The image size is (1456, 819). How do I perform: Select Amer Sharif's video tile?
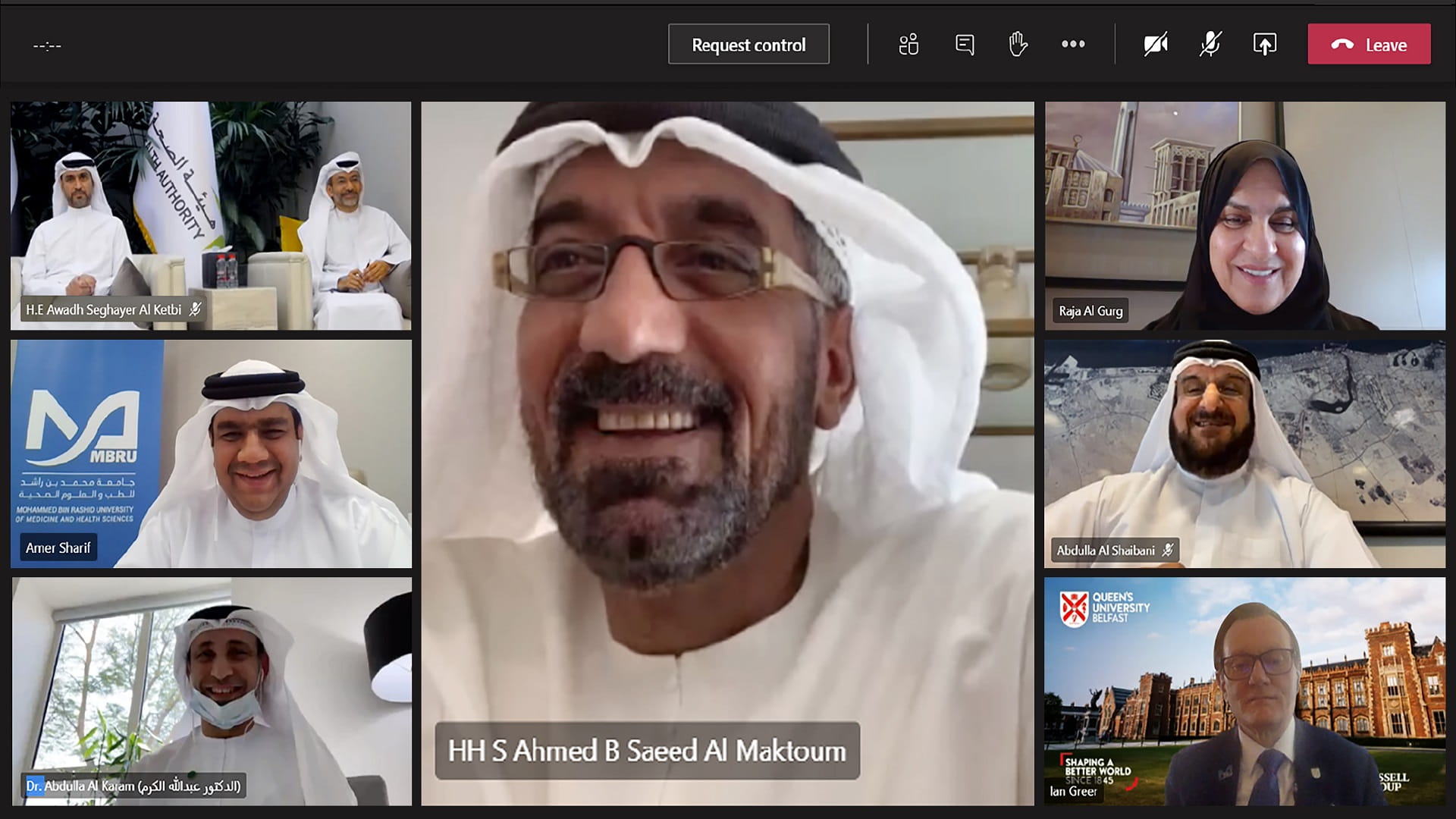pos(211,453)
